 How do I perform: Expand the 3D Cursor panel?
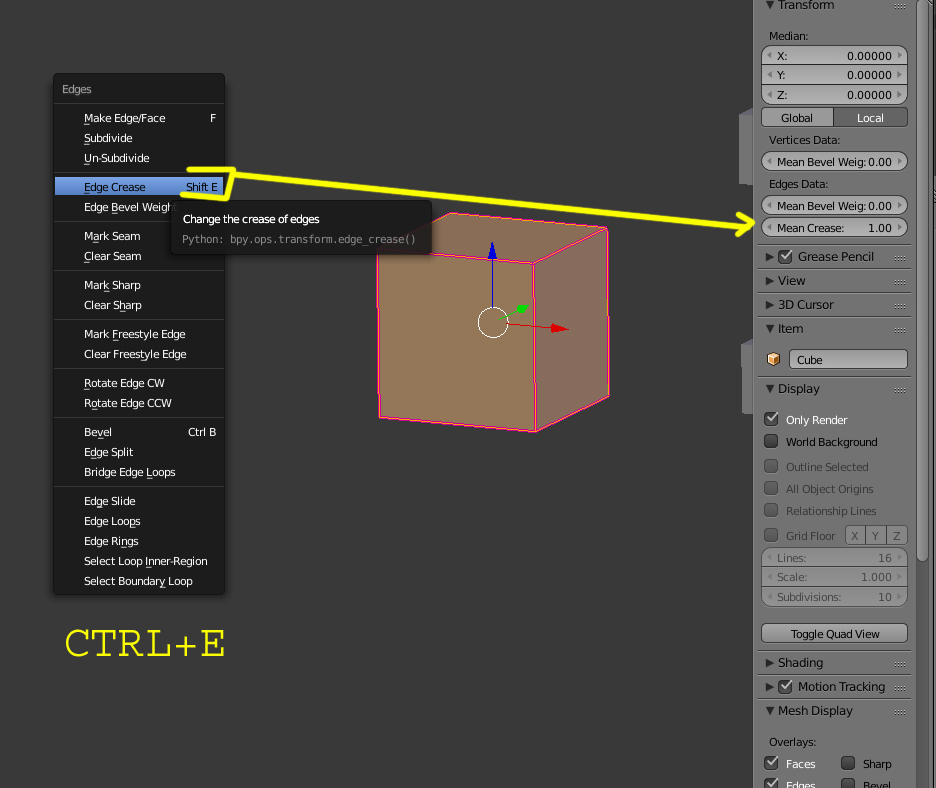pos(770,304)
